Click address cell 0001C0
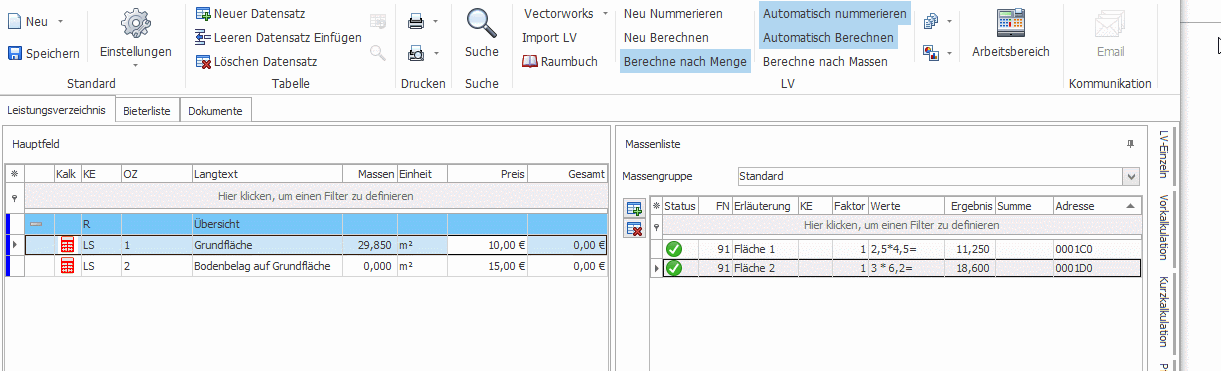The width and height of the screenshot is (1221, 371). [x=1096, y=248]
